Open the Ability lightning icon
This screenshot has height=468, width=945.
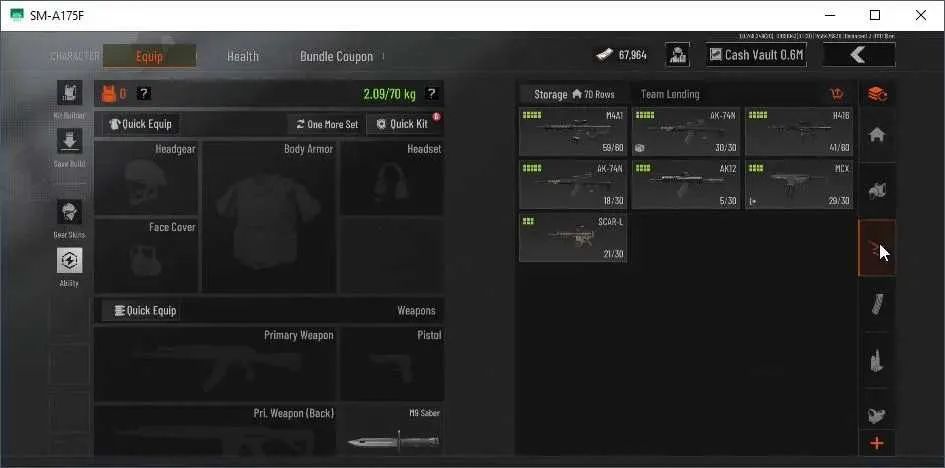click(69, 260)
